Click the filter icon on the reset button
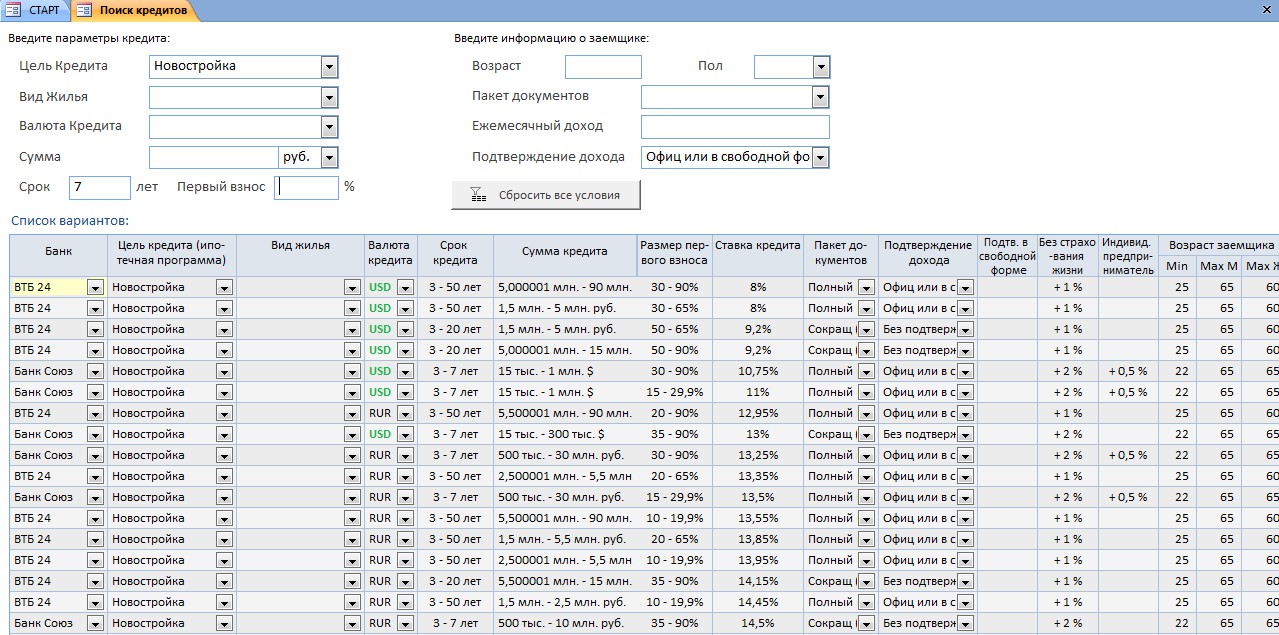1279x635 pixels. [478, 195]
